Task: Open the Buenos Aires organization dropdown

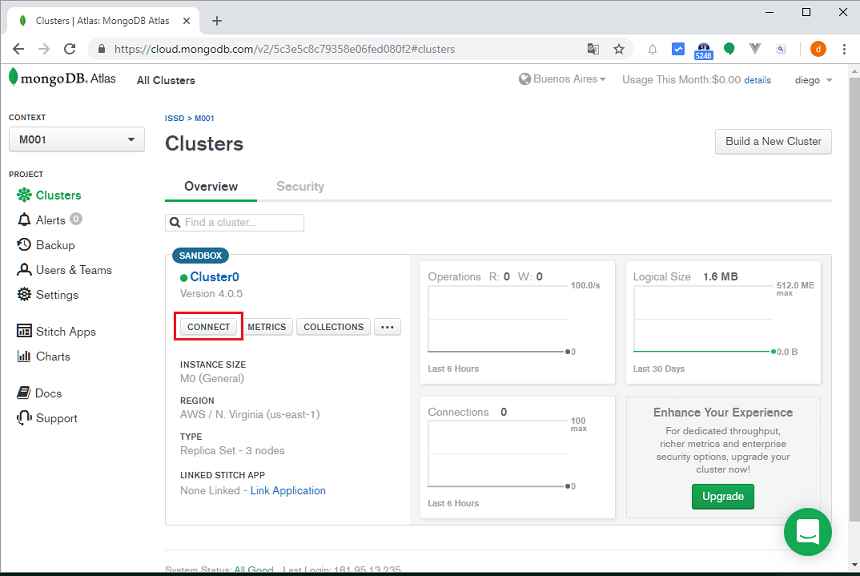Action: [x=562, y=79]
